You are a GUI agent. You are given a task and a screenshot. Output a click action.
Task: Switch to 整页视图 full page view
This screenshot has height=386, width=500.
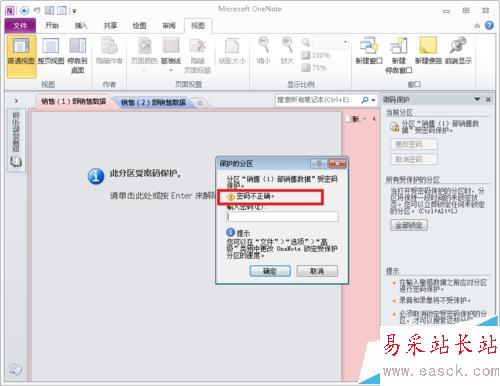[50, 52]
